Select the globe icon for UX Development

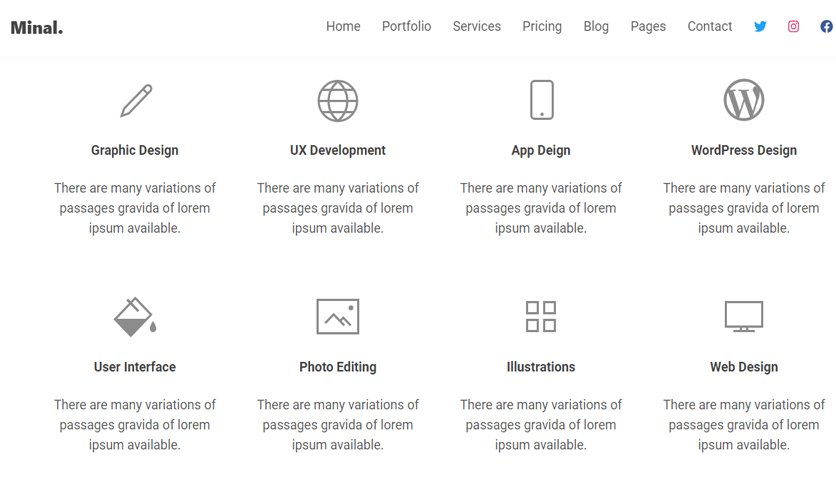pyautogui.click(x=337, y=101)
